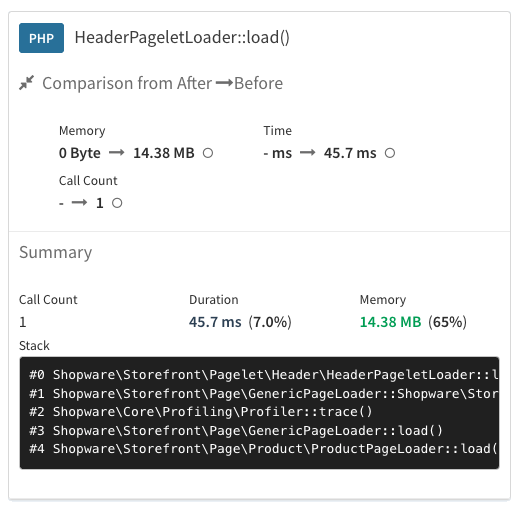Select stack frame #3 GenericPageLoader::load()
The width and height of the screenshot is (523, 510).
(236, 431)
